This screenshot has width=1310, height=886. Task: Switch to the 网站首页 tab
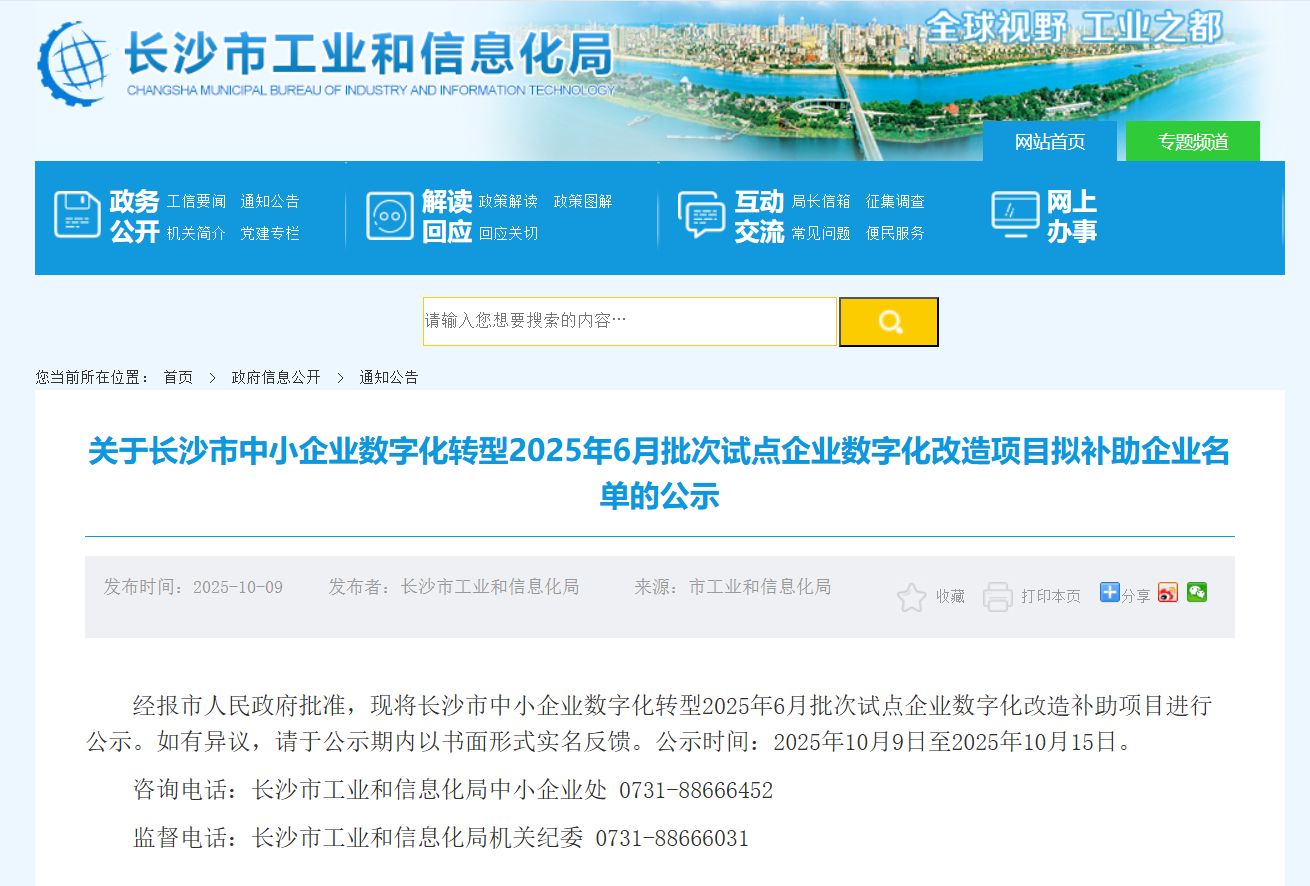click(1048, 142)
